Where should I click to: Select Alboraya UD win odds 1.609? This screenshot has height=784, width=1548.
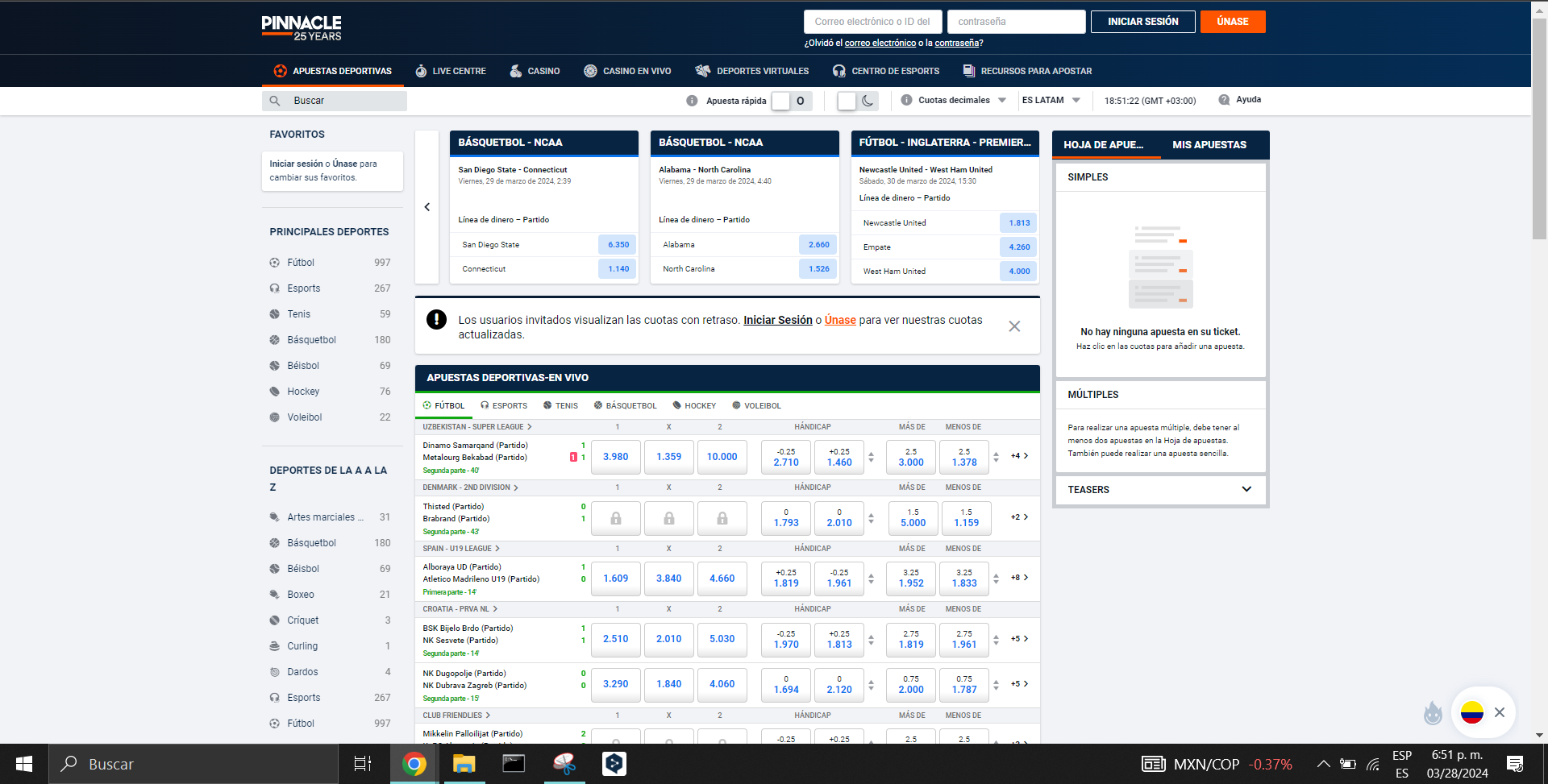pos(616,579)
